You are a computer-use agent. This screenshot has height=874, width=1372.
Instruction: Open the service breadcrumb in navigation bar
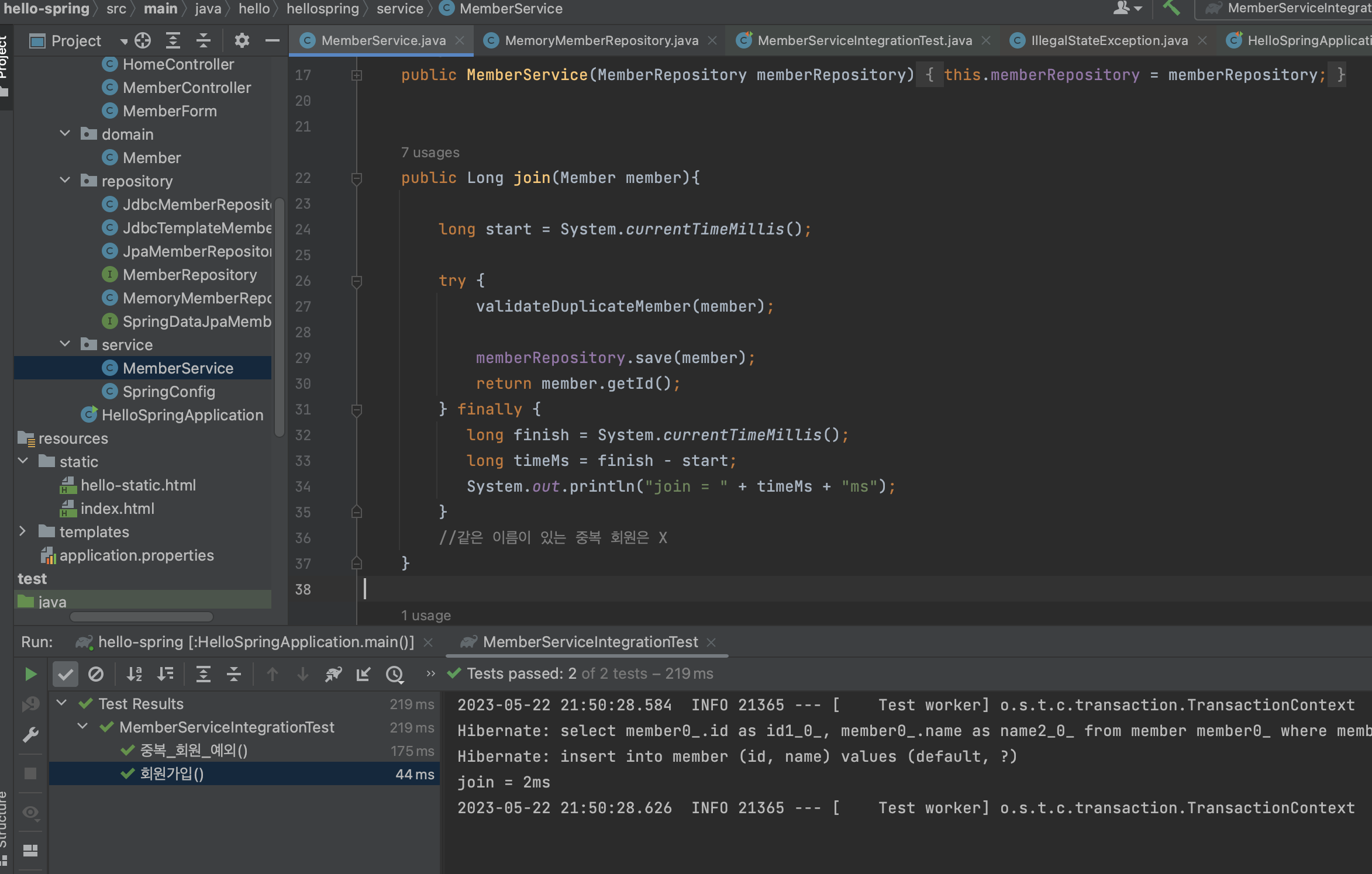point(399,9)
